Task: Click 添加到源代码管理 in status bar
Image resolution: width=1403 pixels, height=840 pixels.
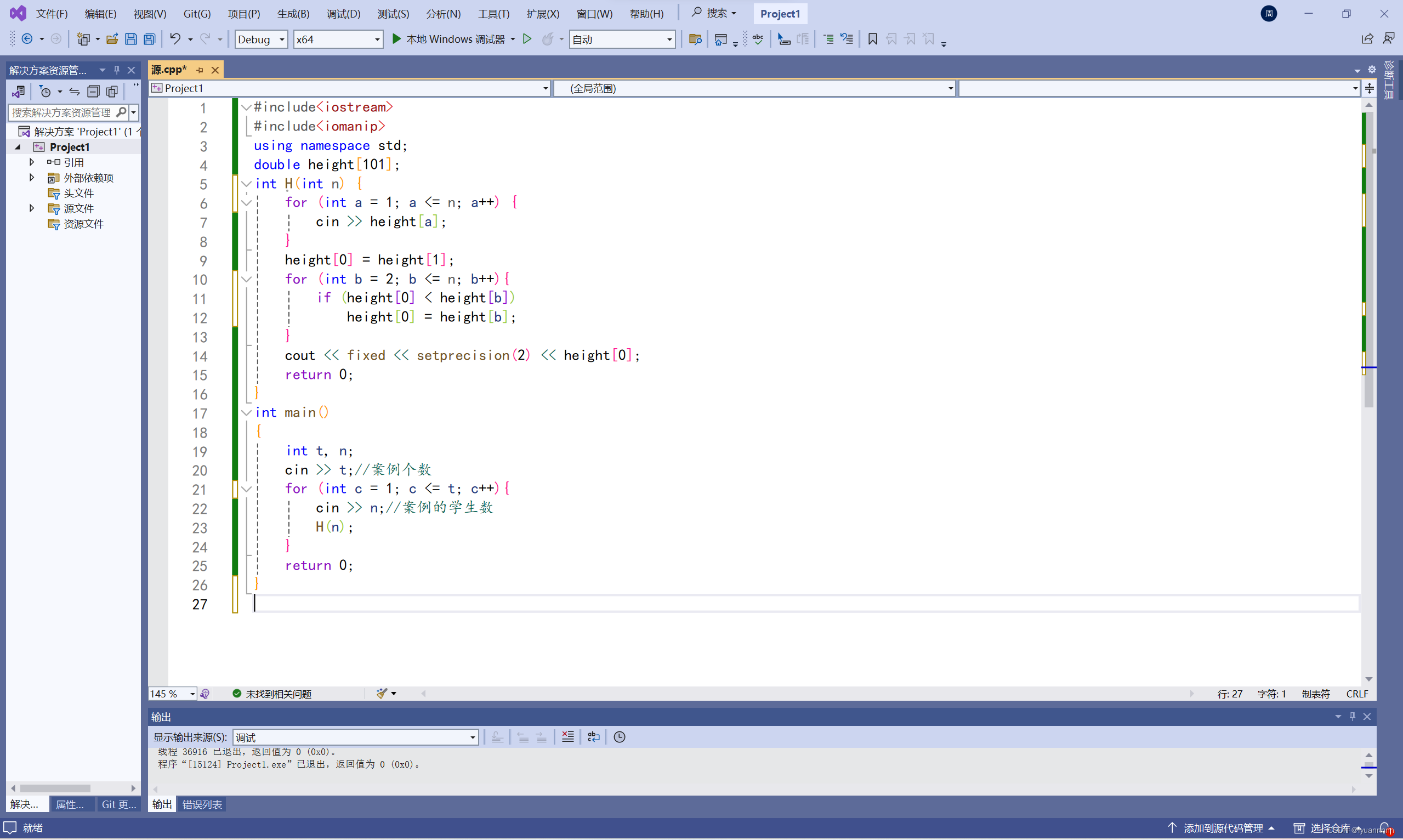Action: pyautogui.click(x=1223, y=827)
